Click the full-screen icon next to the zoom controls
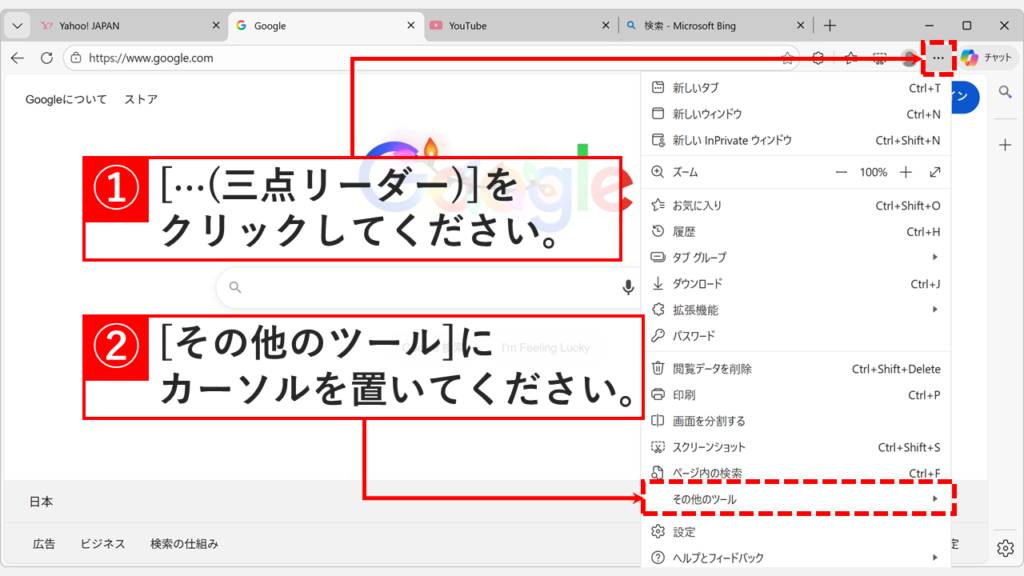 coord(934,171)
